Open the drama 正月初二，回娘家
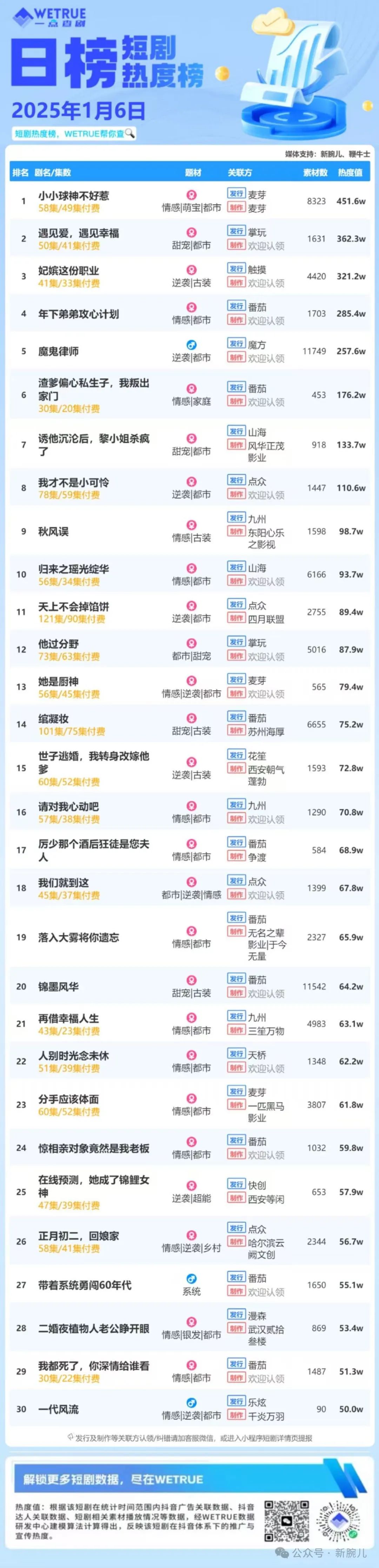 (x=79, y=1236)
